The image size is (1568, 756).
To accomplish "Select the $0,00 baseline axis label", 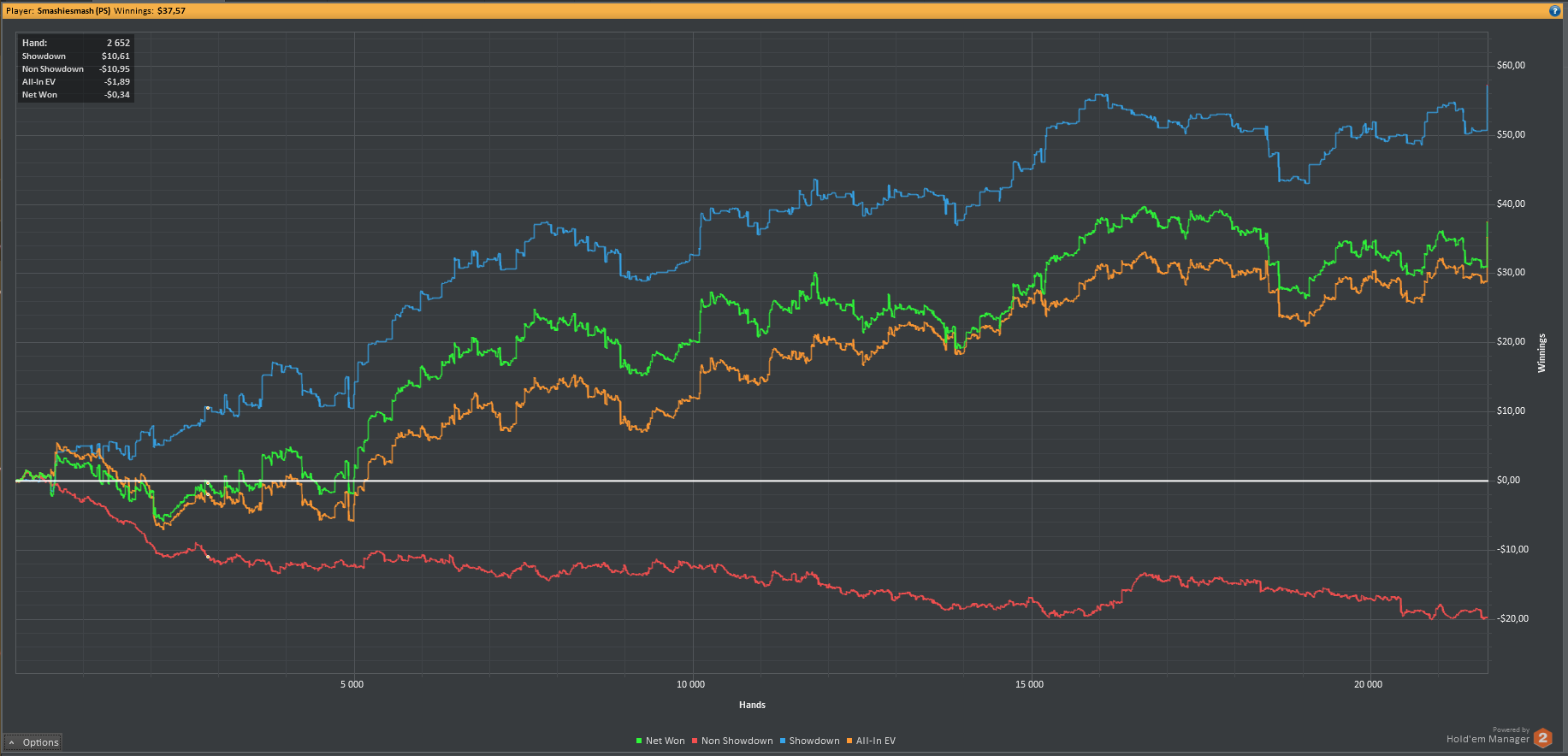I will (x=1508, y=480).
